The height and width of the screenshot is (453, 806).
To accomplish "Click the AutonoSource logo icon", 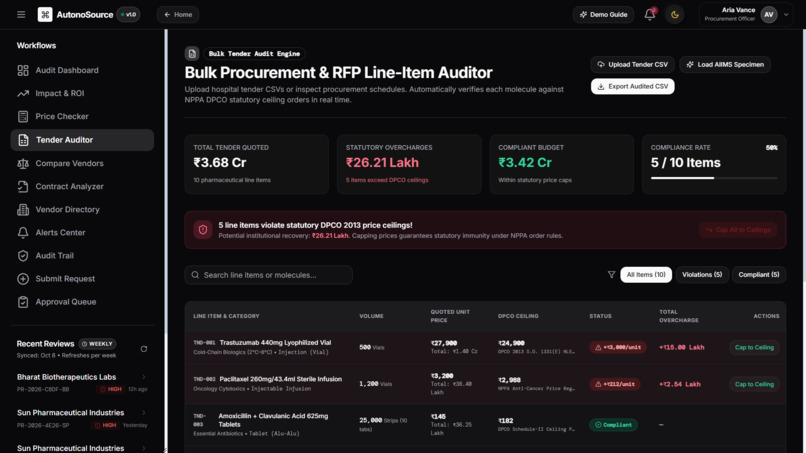I will (x=45, y=14).
